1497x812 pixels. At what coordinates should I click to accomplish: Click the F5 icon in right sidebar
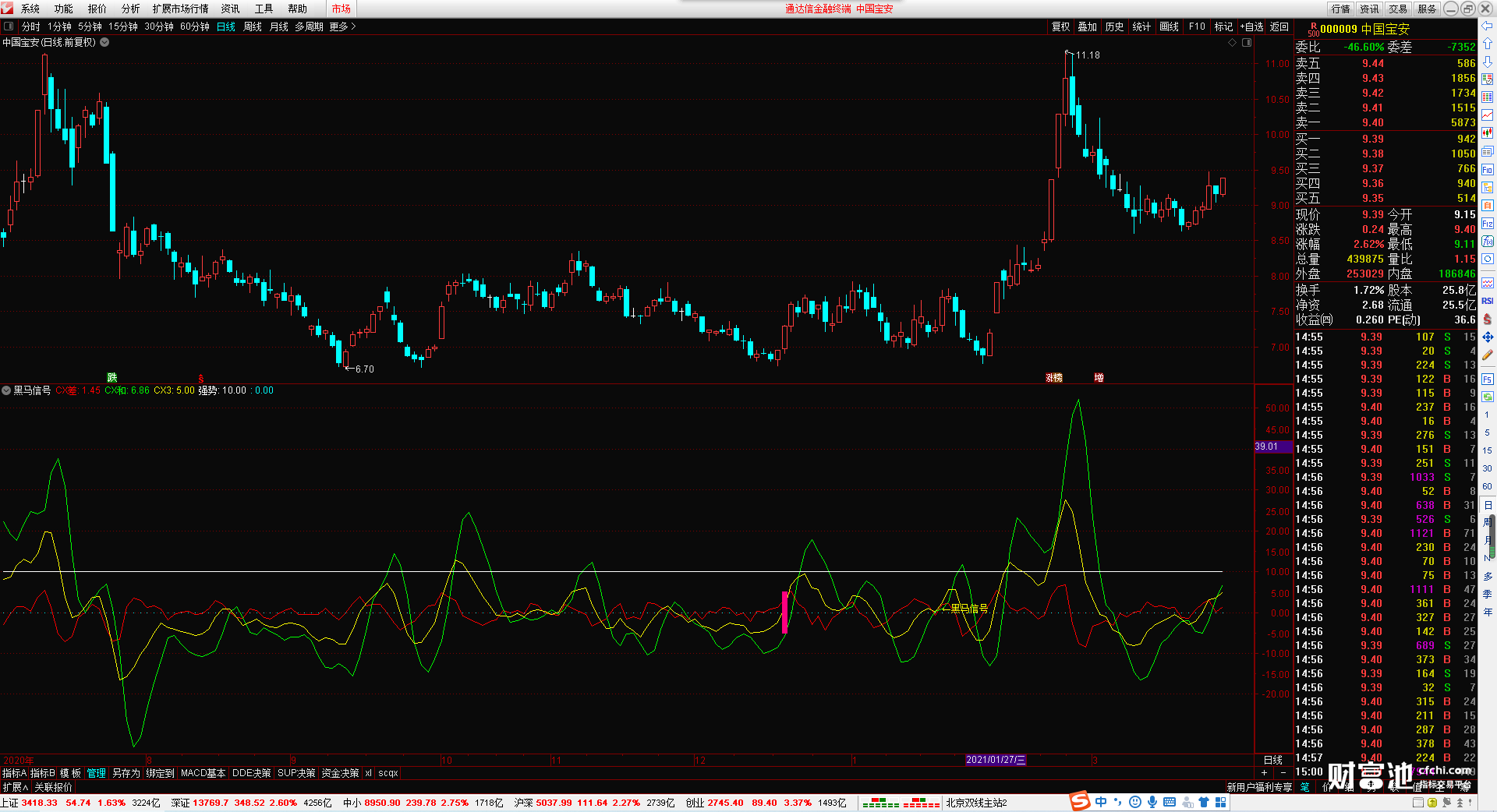tap(1488, 379)
